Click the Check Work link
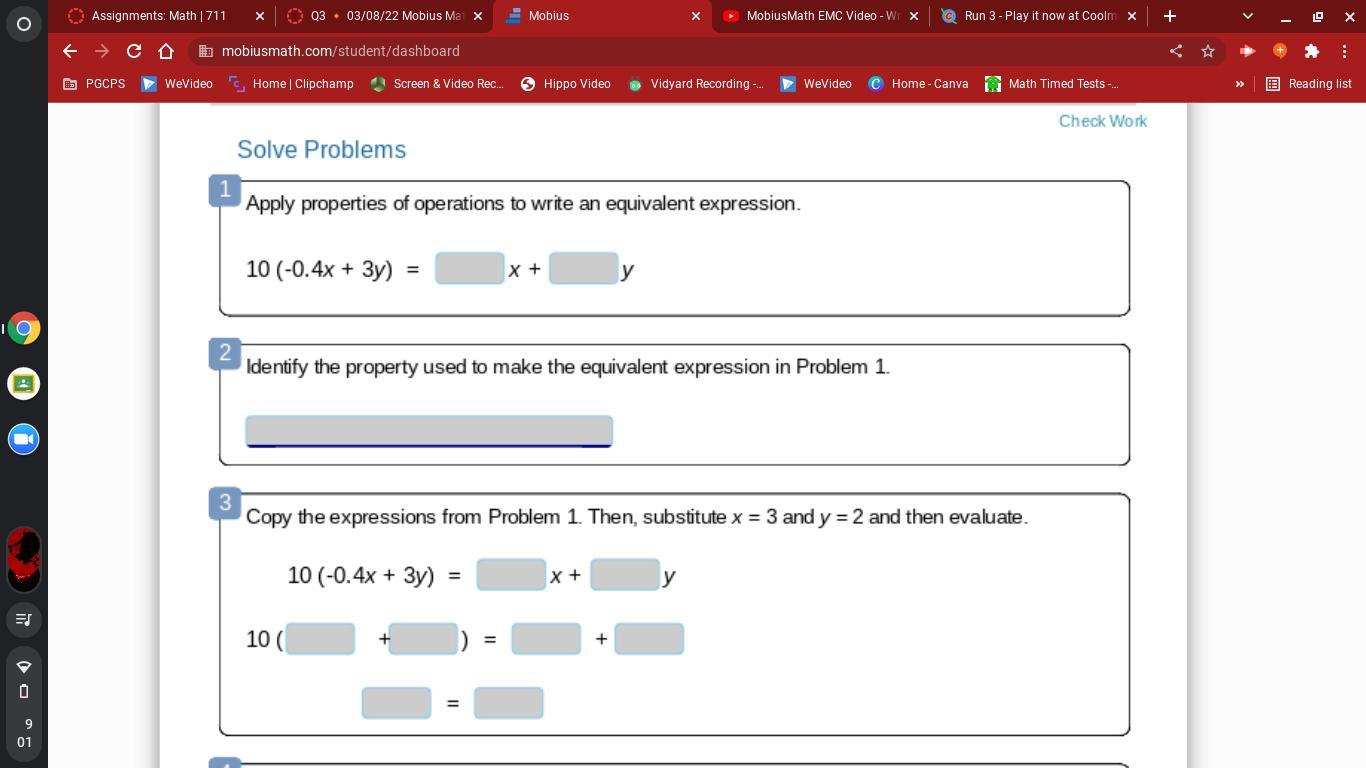The image size is (1366, 768). tap(1103, 121)
